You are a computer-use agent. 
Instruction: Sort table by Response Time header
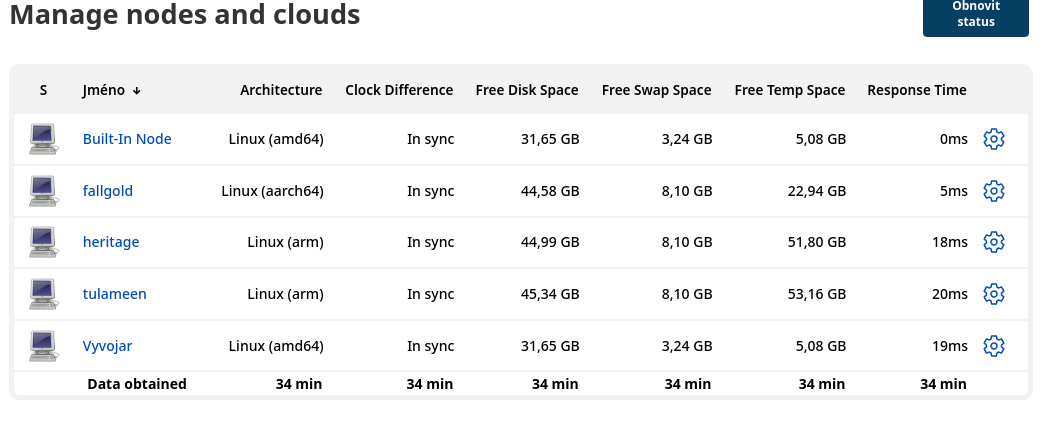click(x=916, y=90)
